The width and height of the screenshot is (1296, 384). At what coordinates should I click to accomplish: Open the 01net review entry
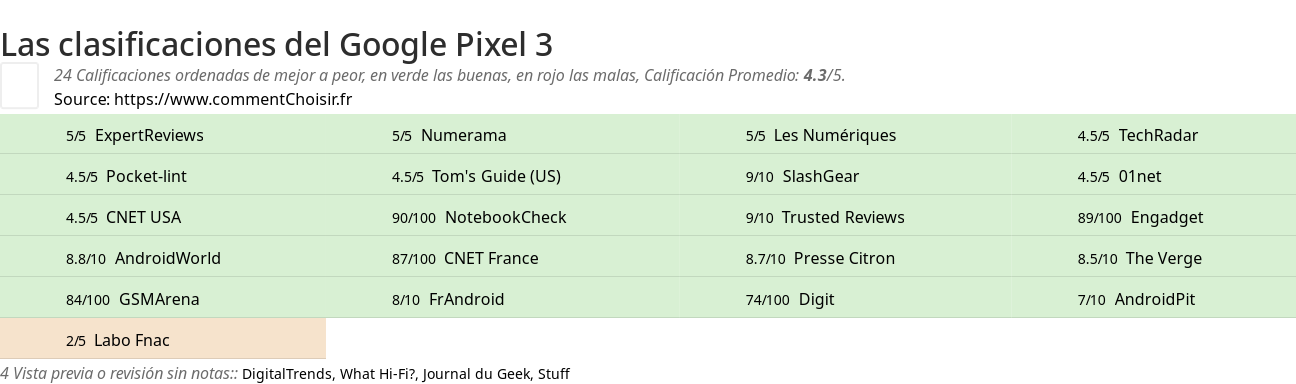(1154, 176)
